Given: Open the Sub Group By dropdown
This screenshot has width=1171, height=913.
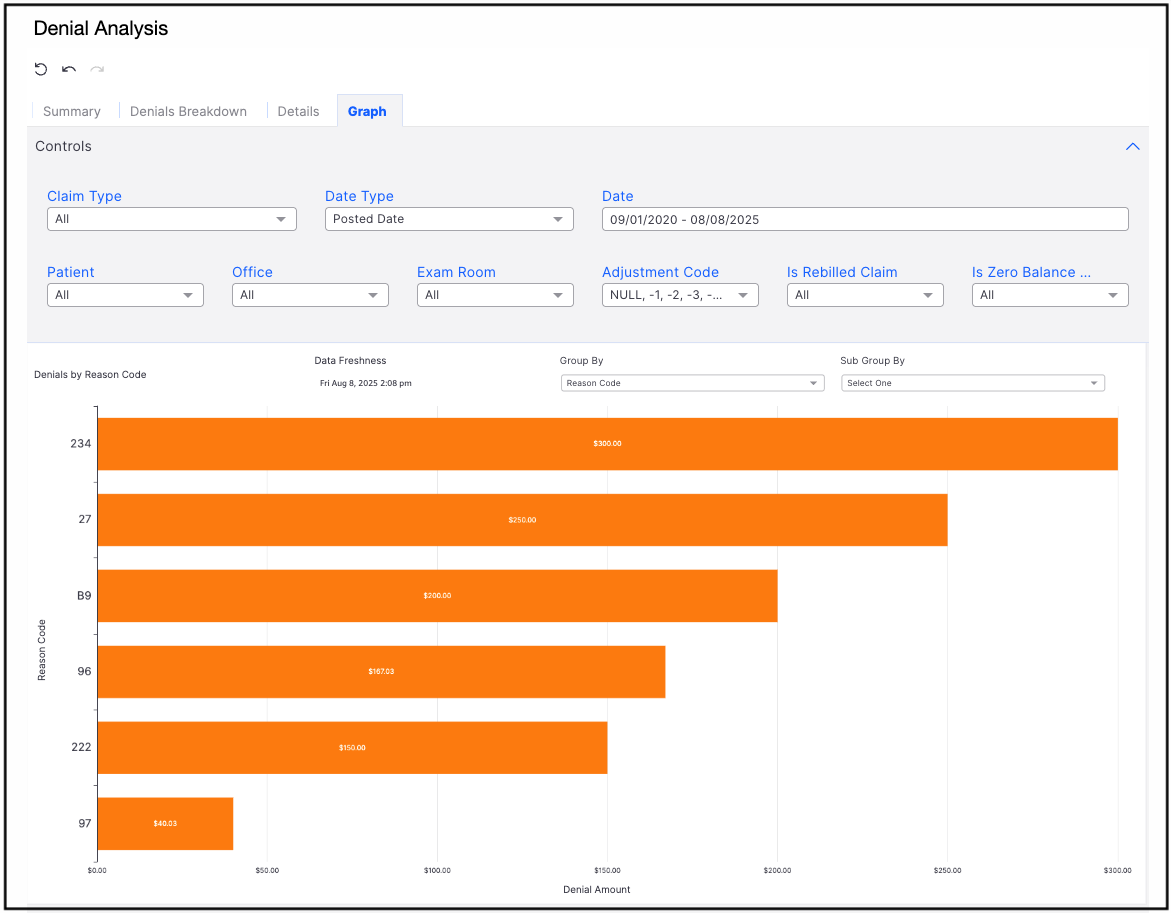Looking at the screenshot, I should tap(972, 383).
